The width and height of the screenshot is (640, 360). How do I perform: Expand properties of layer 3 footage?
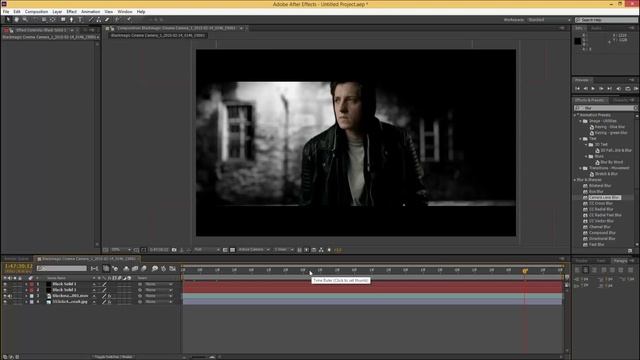(26, 296)
